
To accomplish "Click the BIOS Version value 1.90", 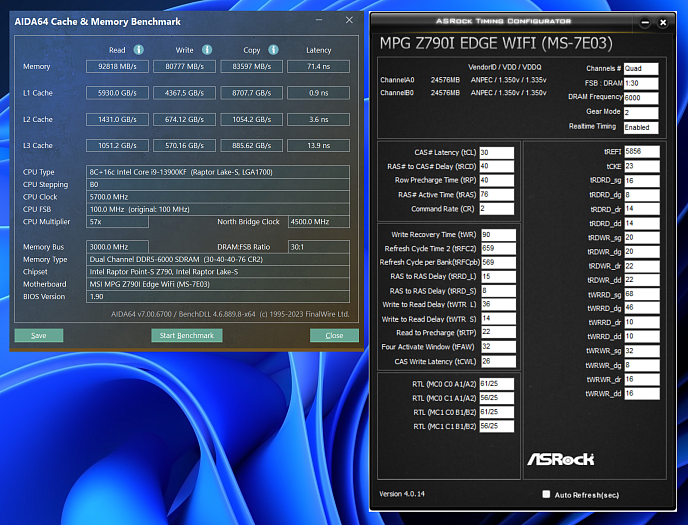I will [218, 296].
